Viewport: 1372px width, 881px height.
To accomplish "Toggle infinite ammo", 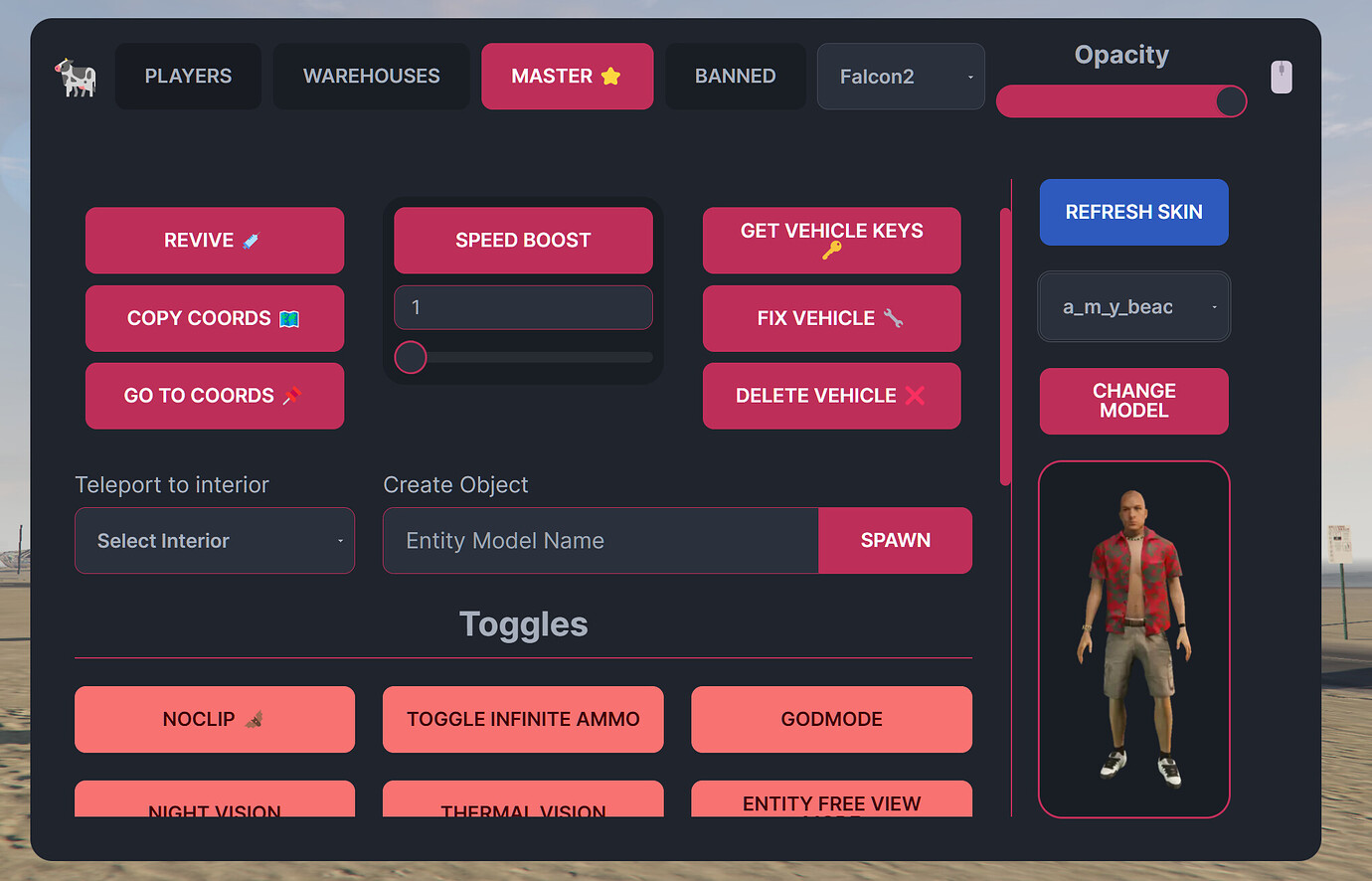I will coord(523,719).
